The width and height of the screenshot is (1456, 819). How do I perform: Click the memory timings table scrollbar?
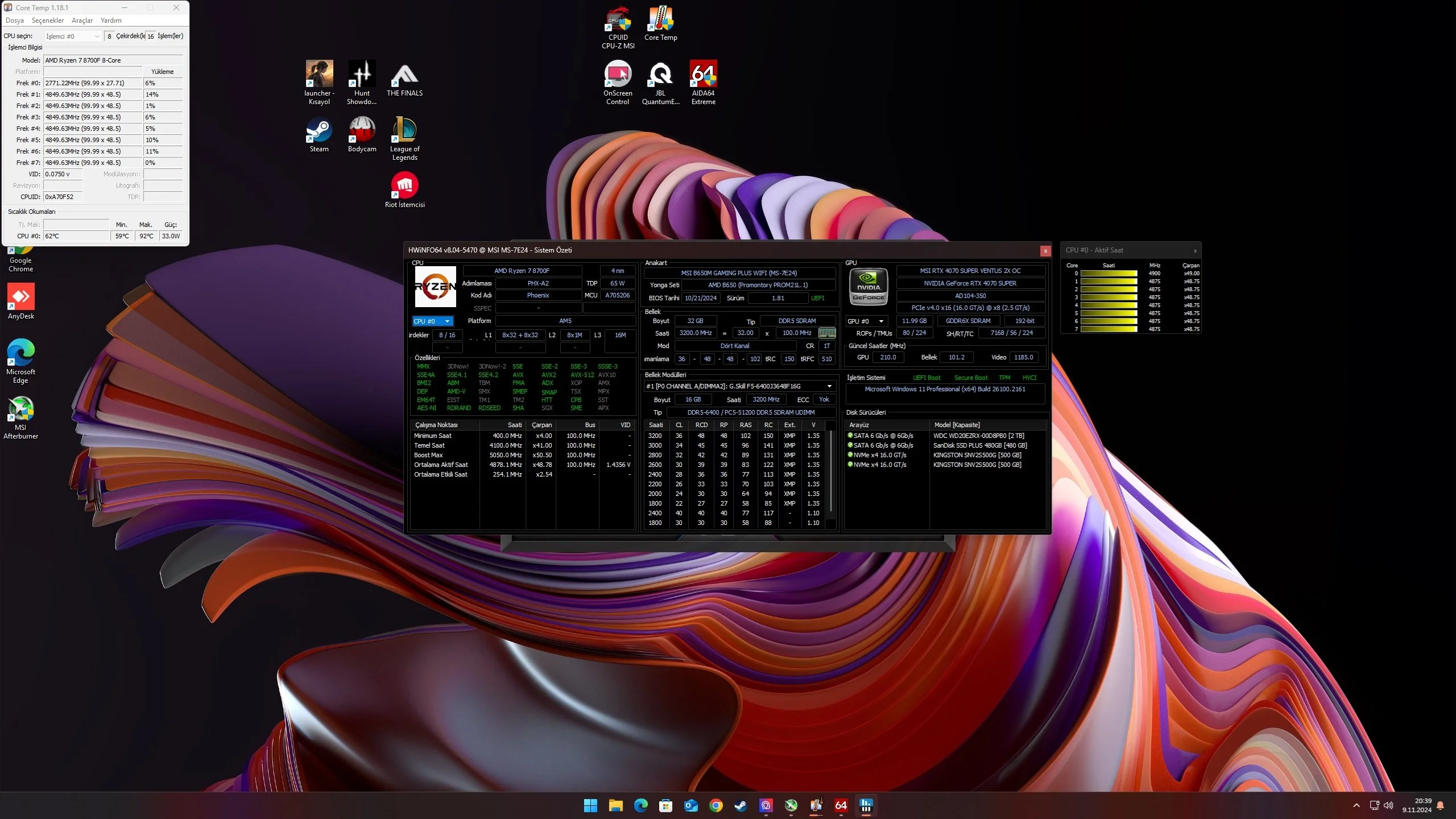click(x=832, y=471)
